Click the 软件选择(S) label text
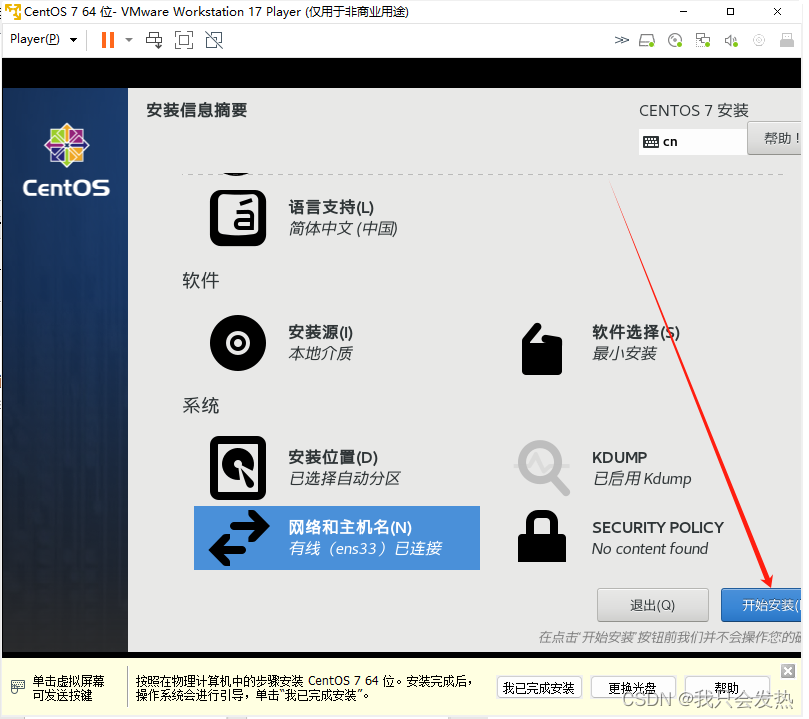This screenshot has width=809, height=719. pos(636,332)
